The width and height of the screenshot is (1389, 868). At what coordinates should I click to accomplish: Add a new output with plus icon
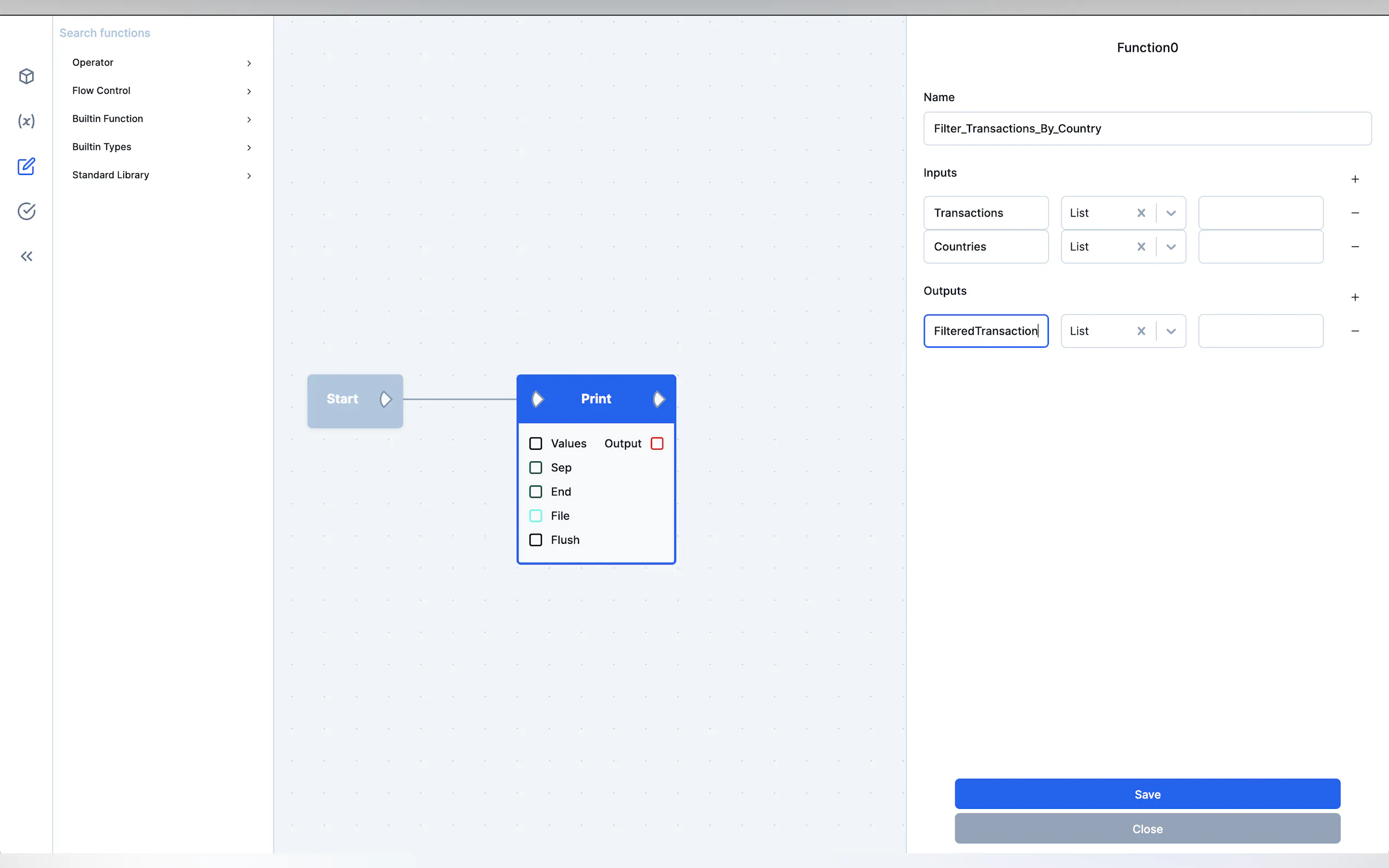[1355, 297]
